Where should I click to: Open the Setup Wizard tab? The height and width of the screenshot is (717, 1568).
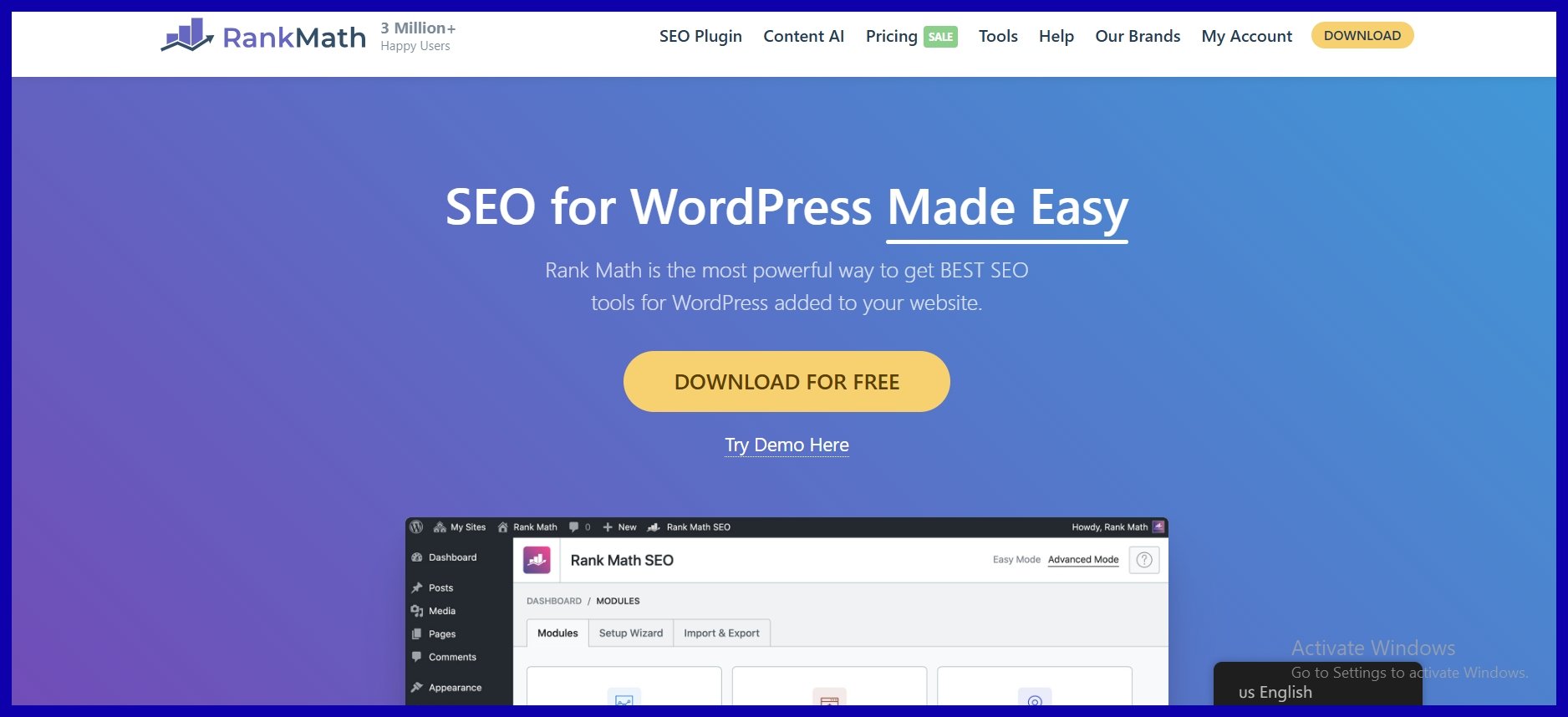(631, 633)
